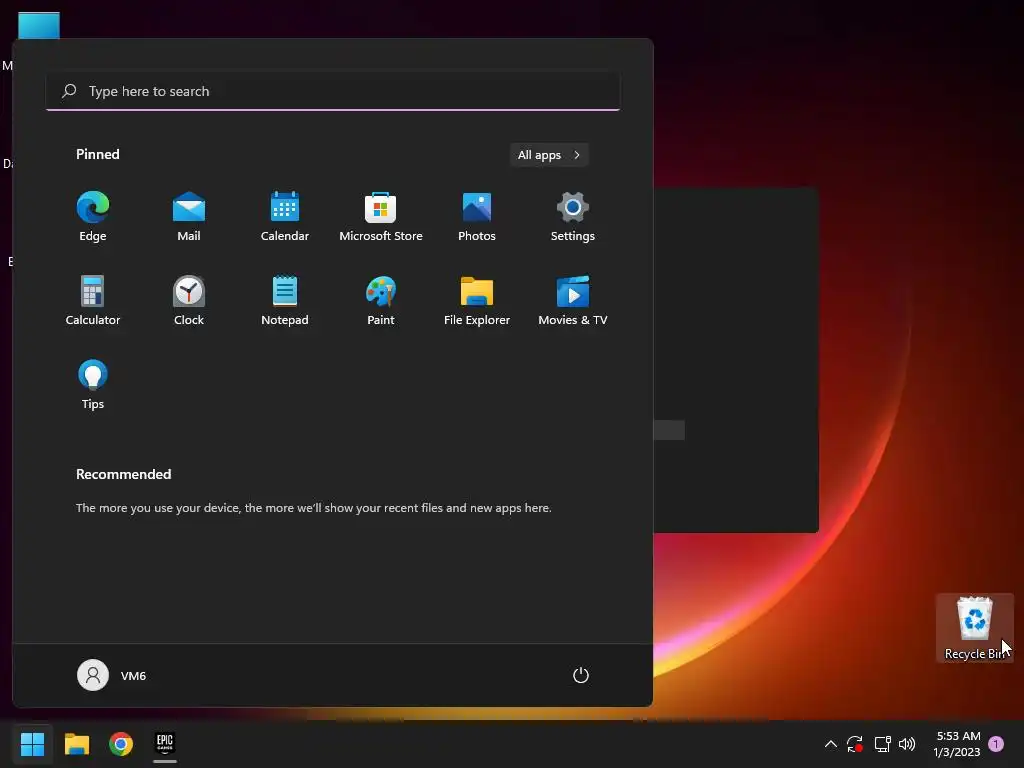Image resolution: width=1024 pixels, height=768 pixels.
Task: Open Microsoft Store
Action: pyautogui.click(x=381, y=217)
